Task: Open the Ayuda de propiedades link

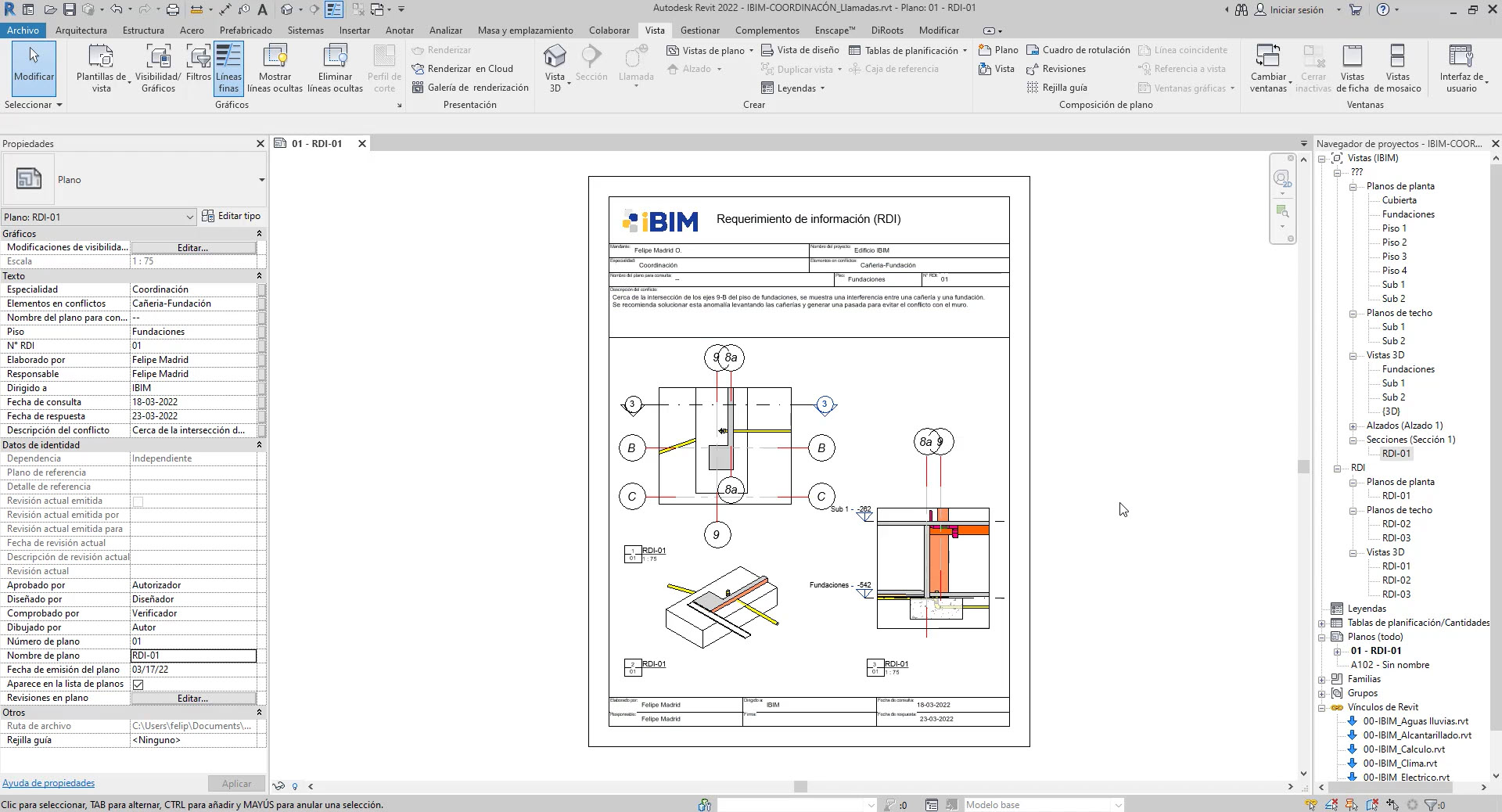Action: click(x=49, y=783)
